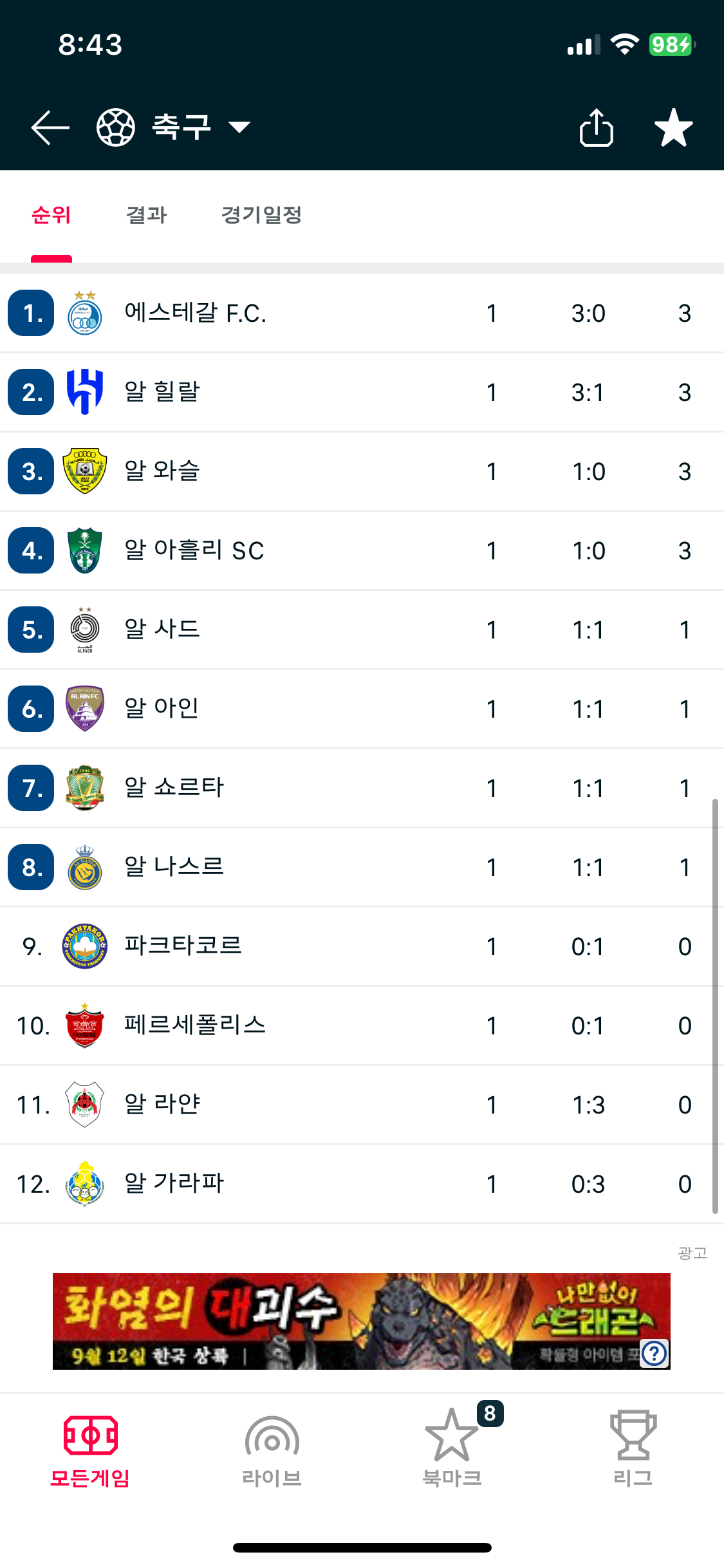
Task: Open the share icon in header
Action: point(596,127)
